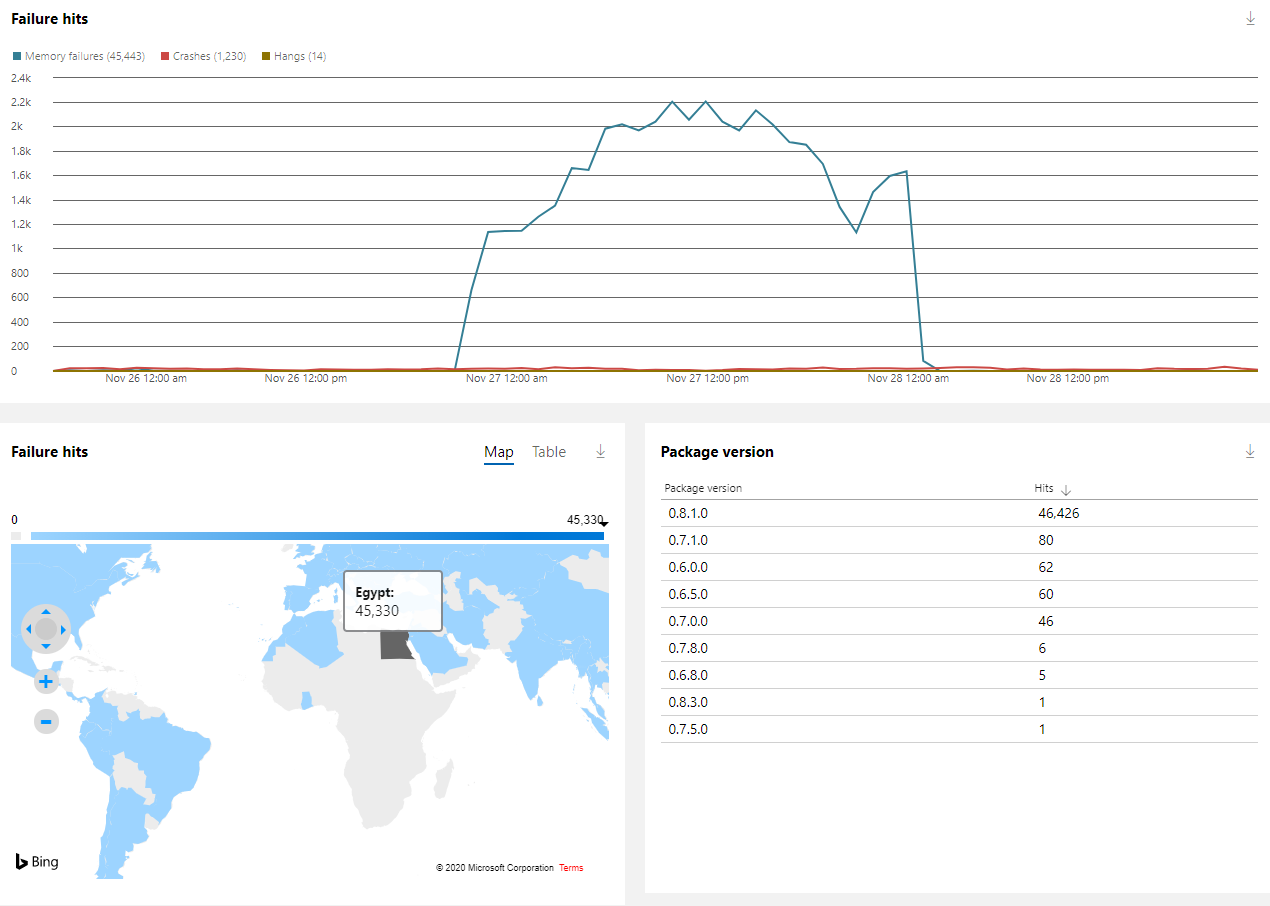Toggle Hangs series in chart legend
The image size is (1270, 906).
point(293,56)
